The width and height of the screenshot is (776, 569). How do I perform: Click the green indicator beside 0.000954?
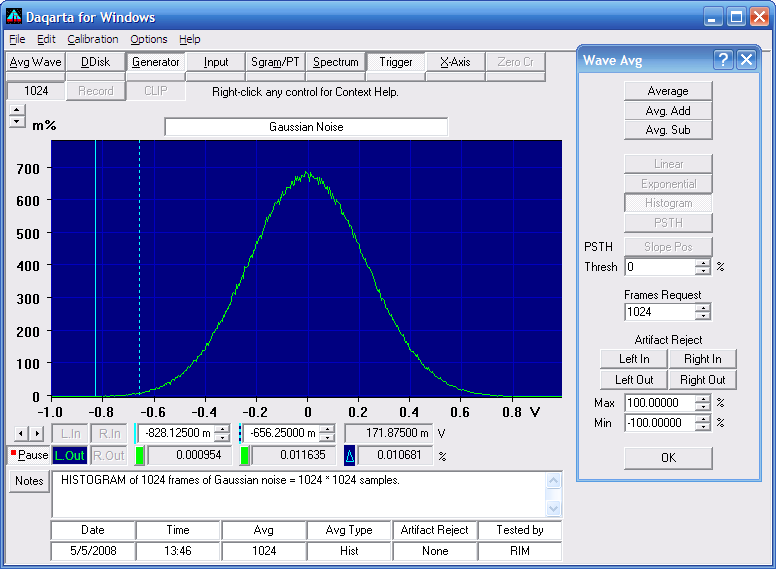[x=140, y=456]
